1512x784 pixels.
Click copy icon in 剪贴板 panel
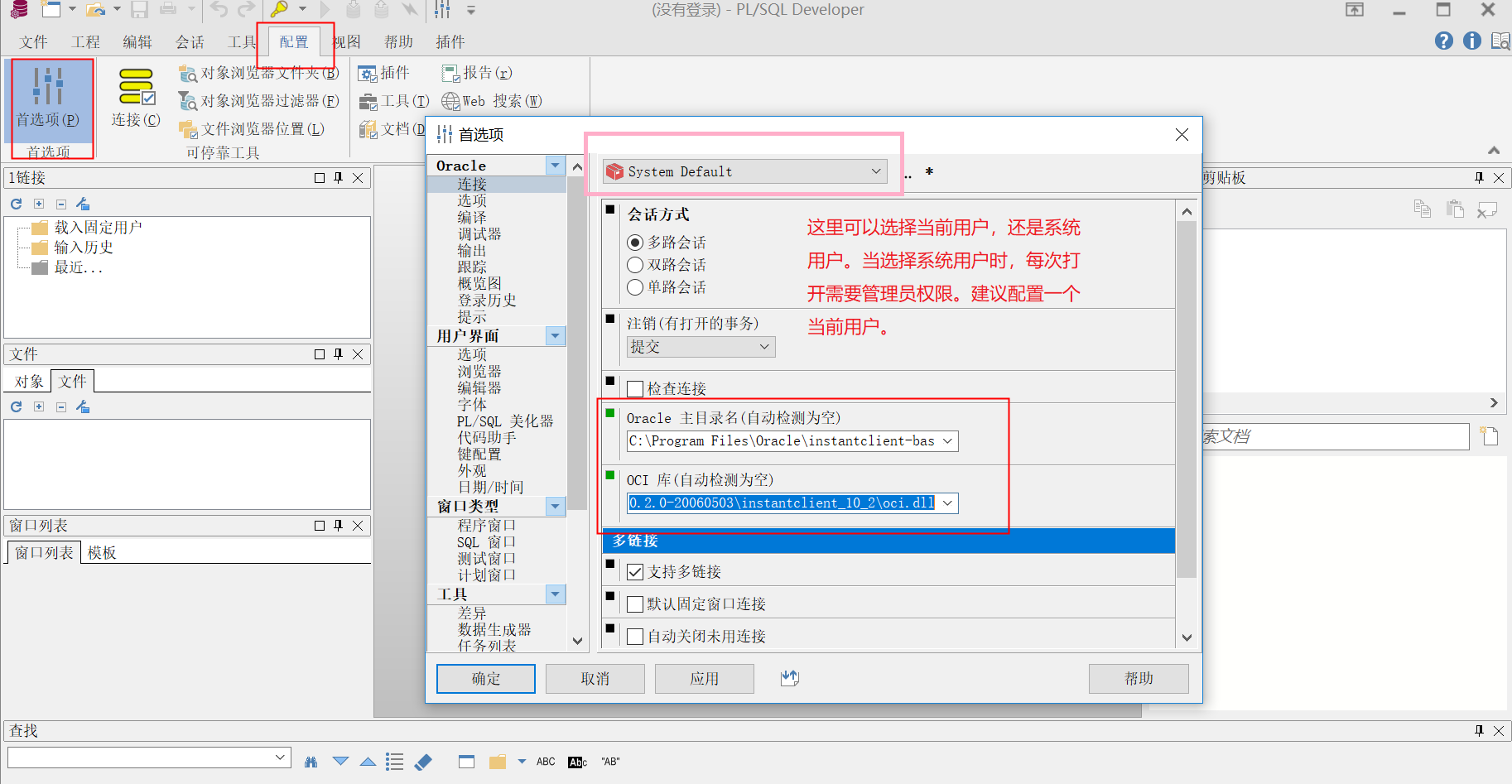(1423, 209)
